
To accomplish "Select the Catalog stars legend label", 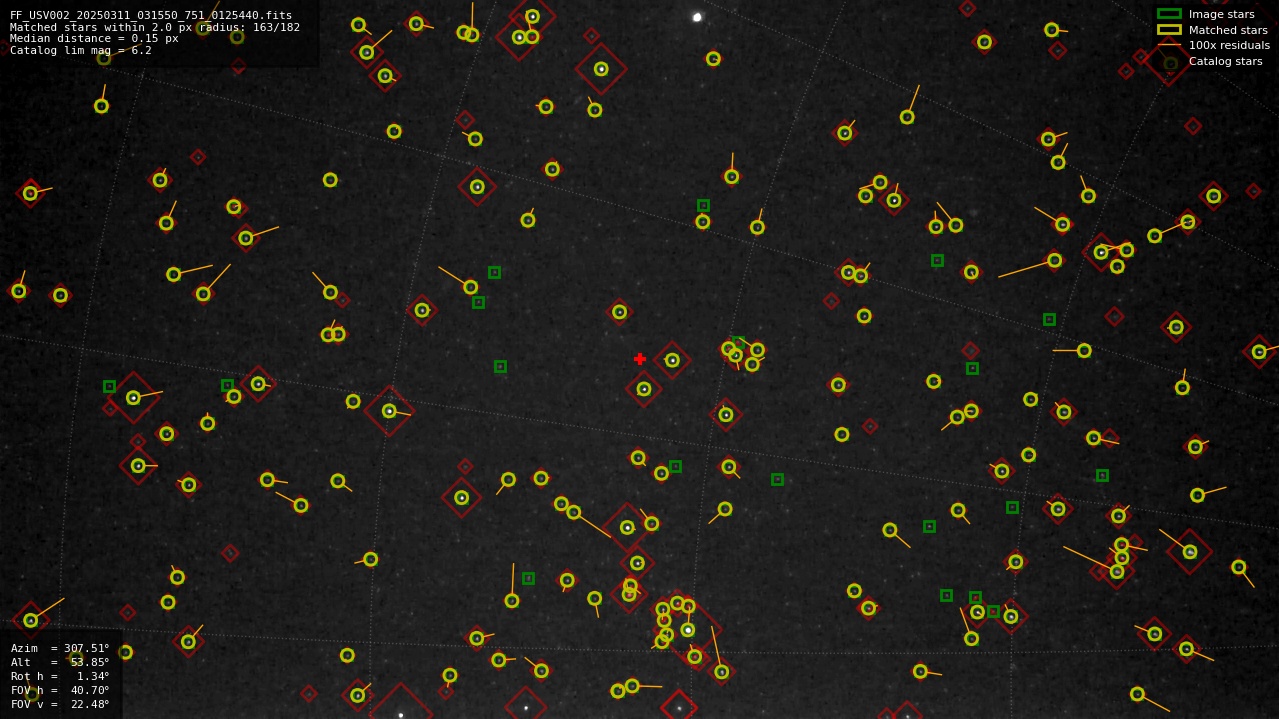I will coord(1225,61).
